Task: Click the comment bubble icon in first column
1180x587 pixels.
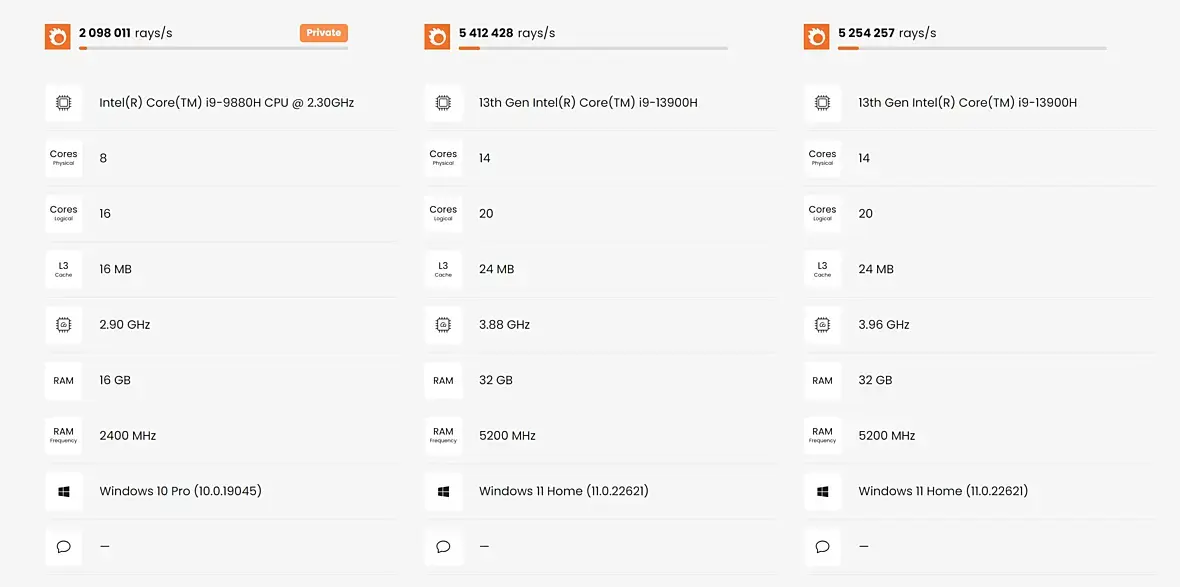Action: point(63,547)
